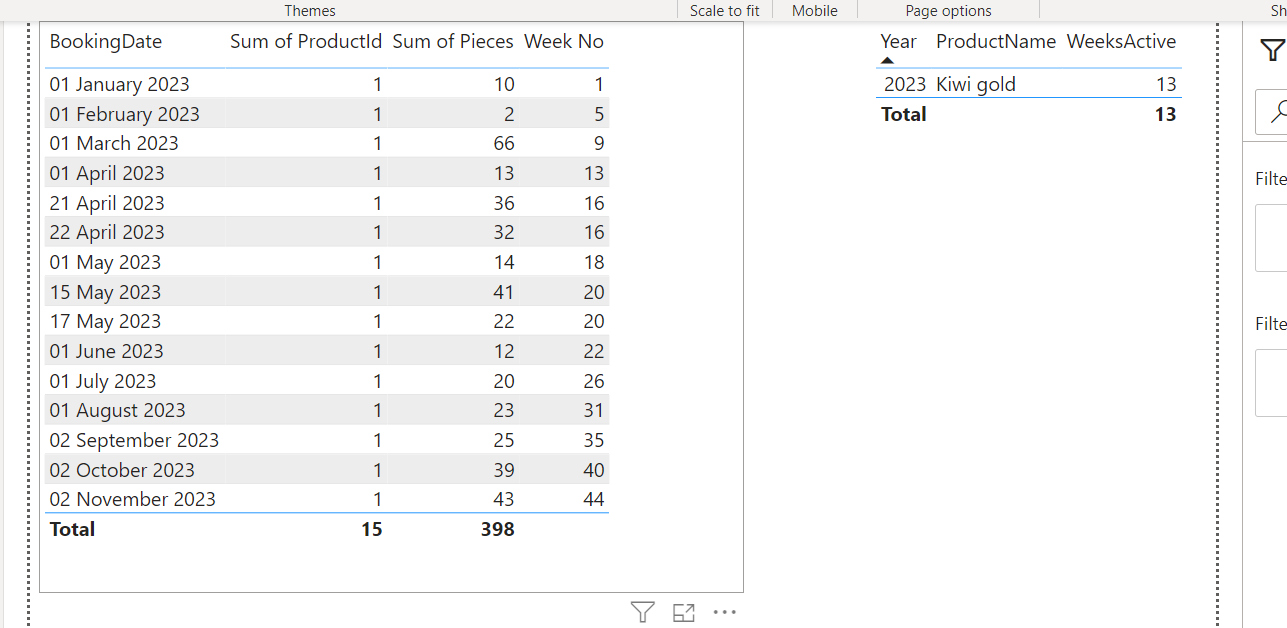Select the 01 April 2023 cell
The width and height of the screenshot is (1287, 628).
pos(107,173)
